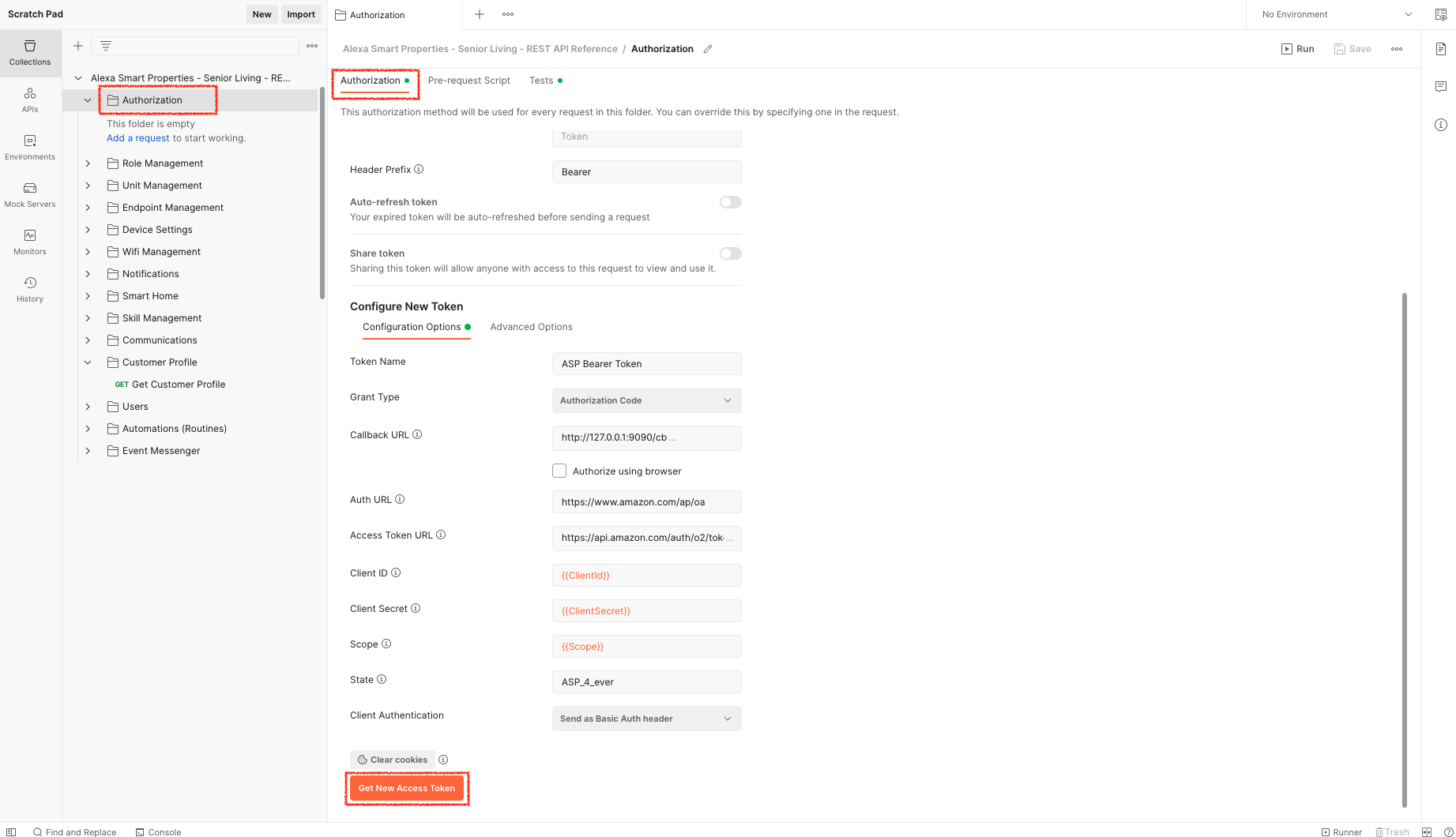Click the State input field

646,682
